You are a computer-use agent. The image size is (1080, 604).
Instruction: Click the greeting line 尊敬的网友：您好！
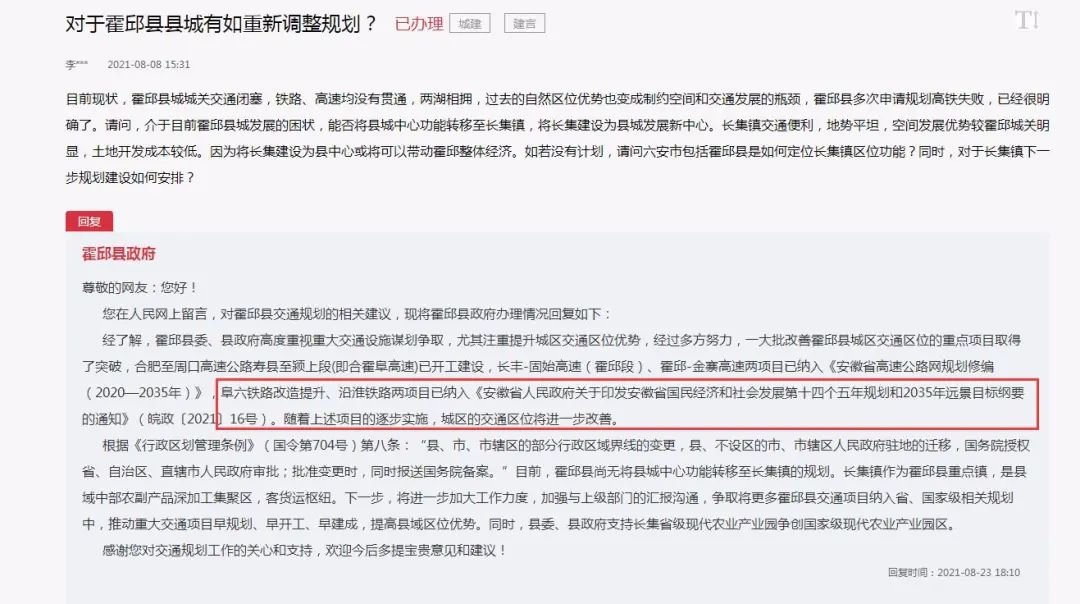coord(140,287)
